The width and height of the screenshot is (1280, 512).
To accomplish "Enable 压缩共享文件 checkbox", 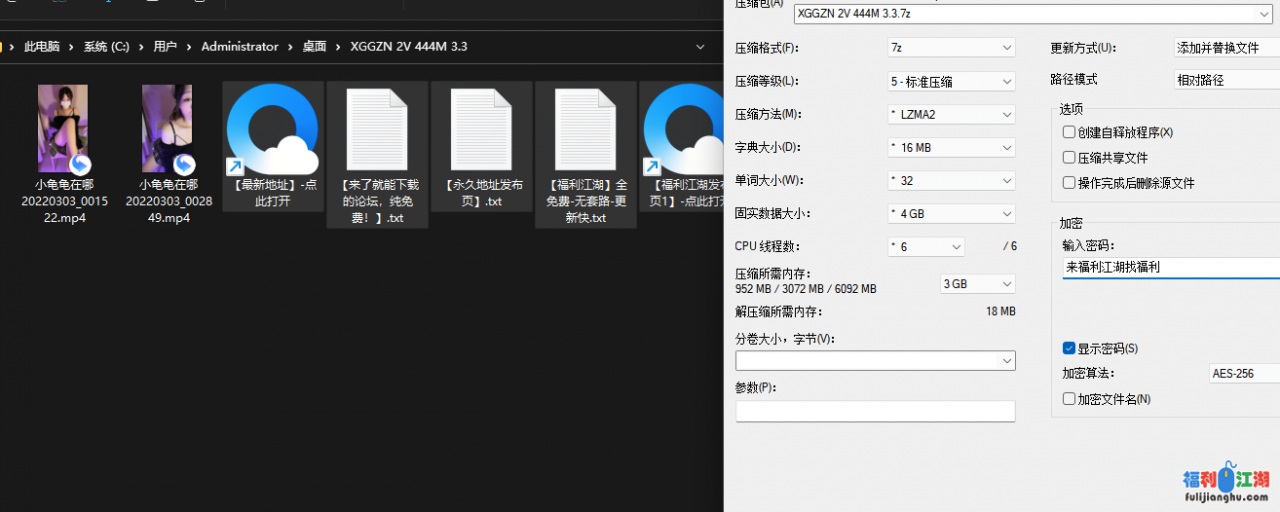I will tap(1069, 158).
